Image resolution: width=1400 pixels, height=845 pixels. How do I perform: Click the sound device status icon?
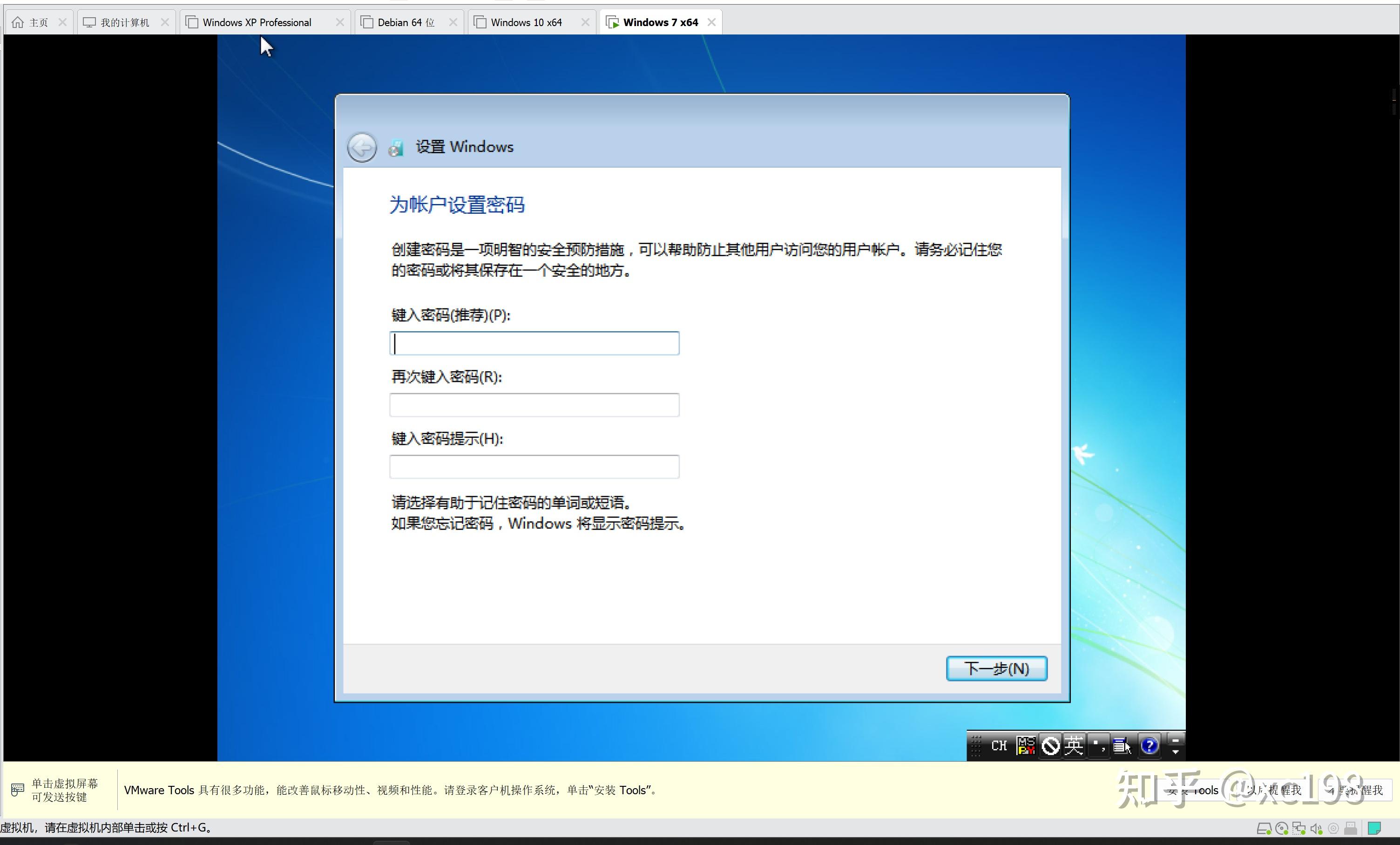pos(1317,829)
